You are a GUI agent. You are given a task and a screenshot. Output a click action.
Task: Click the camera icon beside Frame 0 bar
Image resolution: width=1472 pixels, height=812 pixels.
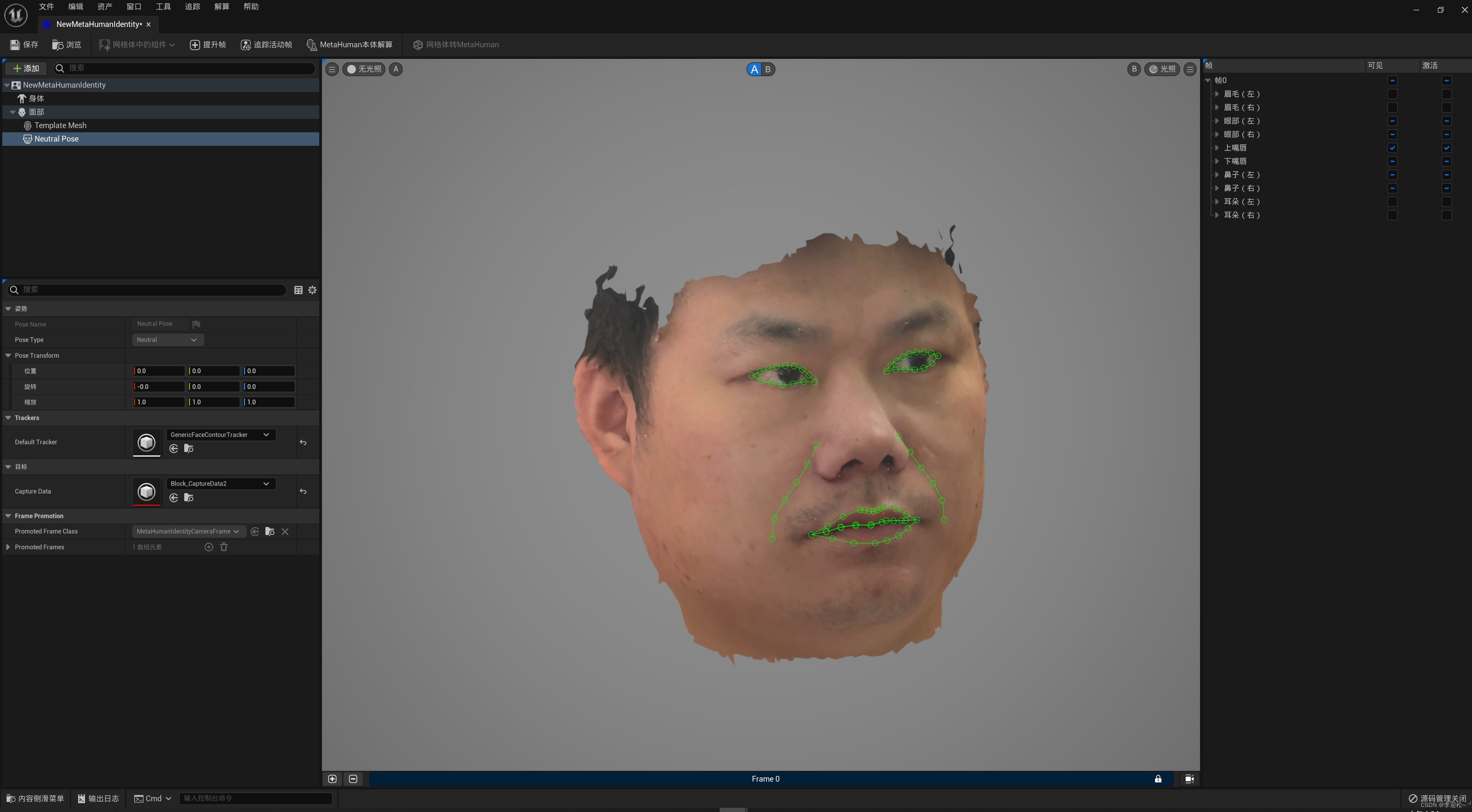click(x=1189, y=779)
